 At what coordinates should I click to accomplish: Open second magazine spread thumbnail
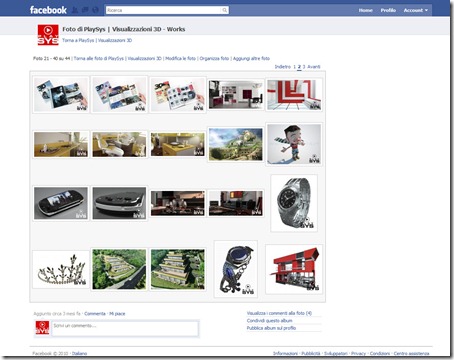[x=119, y=95]
